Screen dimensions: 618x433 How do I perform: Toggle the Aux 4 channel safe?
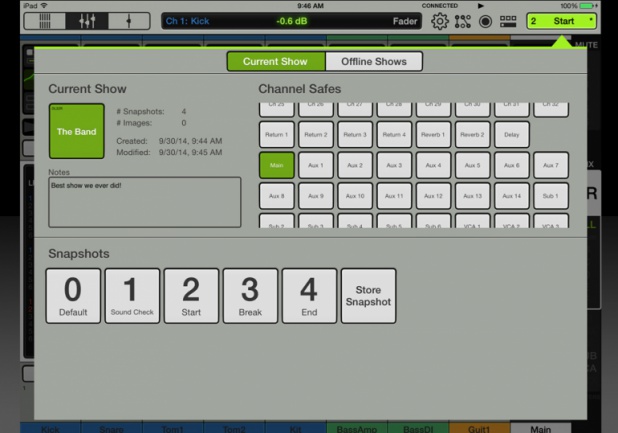tap(433, 165)
